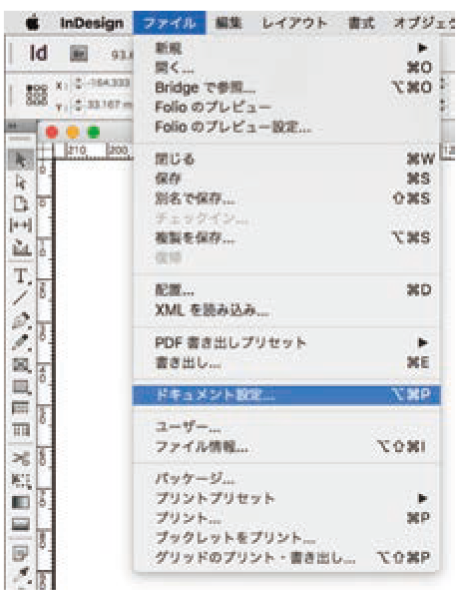Click the ファイル menu title

point(170,23)
